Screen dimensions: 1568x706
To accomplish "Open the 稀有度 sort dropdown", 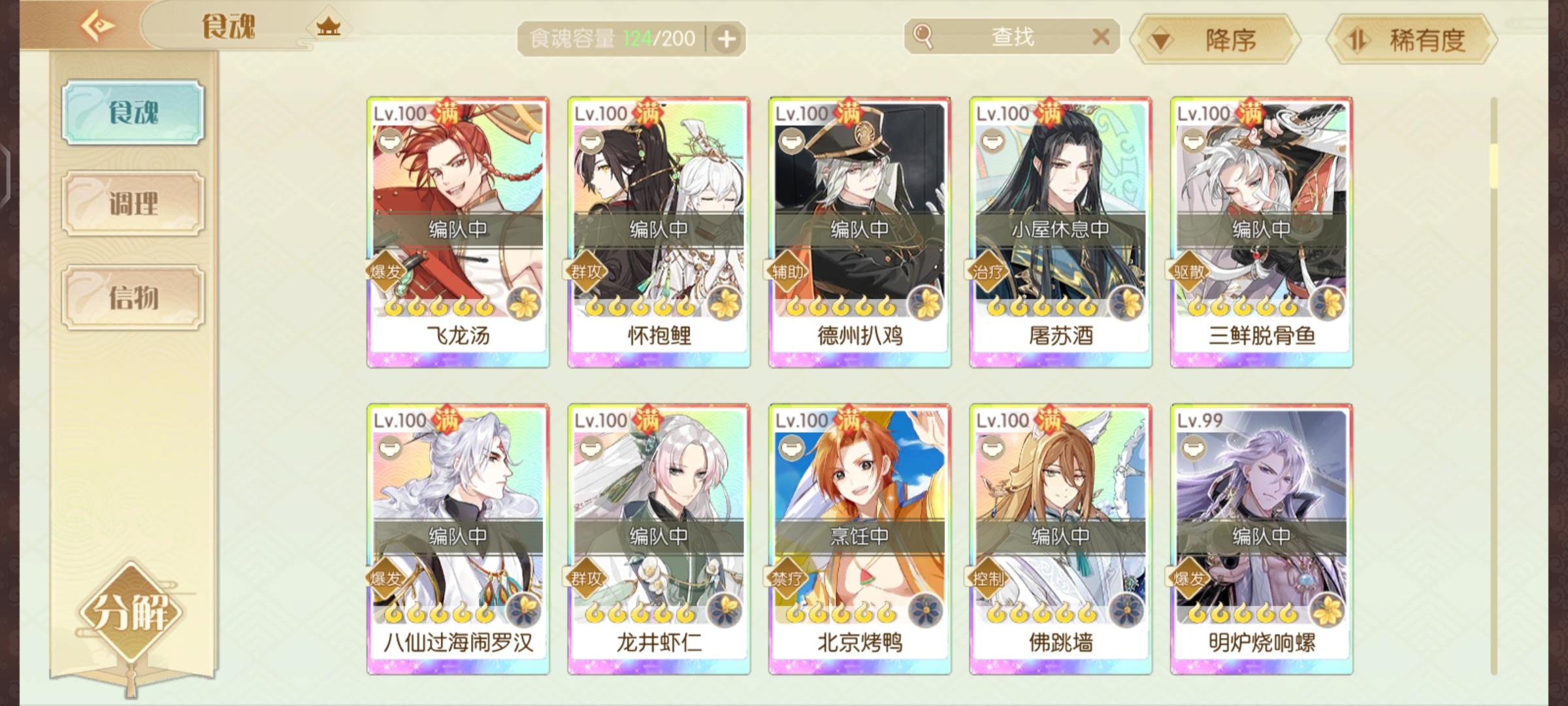I will [x=1412, y=40].
